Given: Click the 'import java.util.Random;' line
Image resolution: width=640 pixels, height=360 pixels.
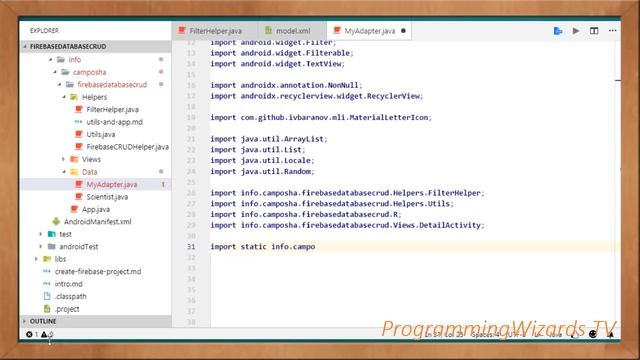Looking at the screenshot, I should click(262, 171).
